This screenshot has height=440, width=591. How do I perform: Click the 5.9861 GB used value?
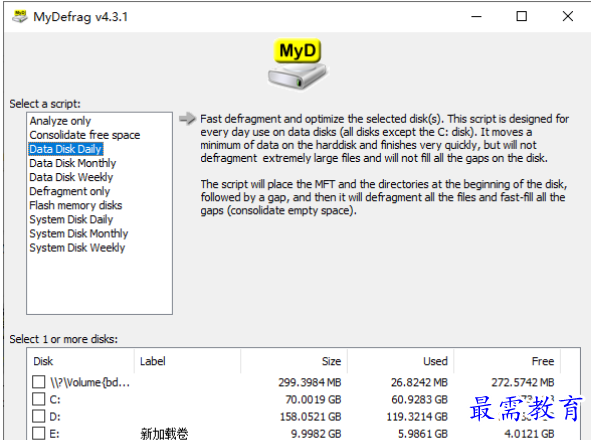point(423,434)
